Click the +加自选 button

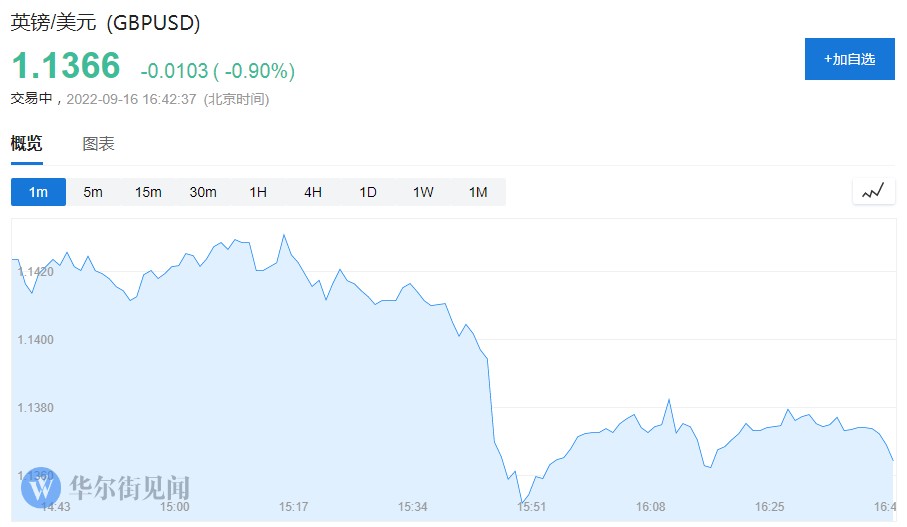click(x=849, y=59)
